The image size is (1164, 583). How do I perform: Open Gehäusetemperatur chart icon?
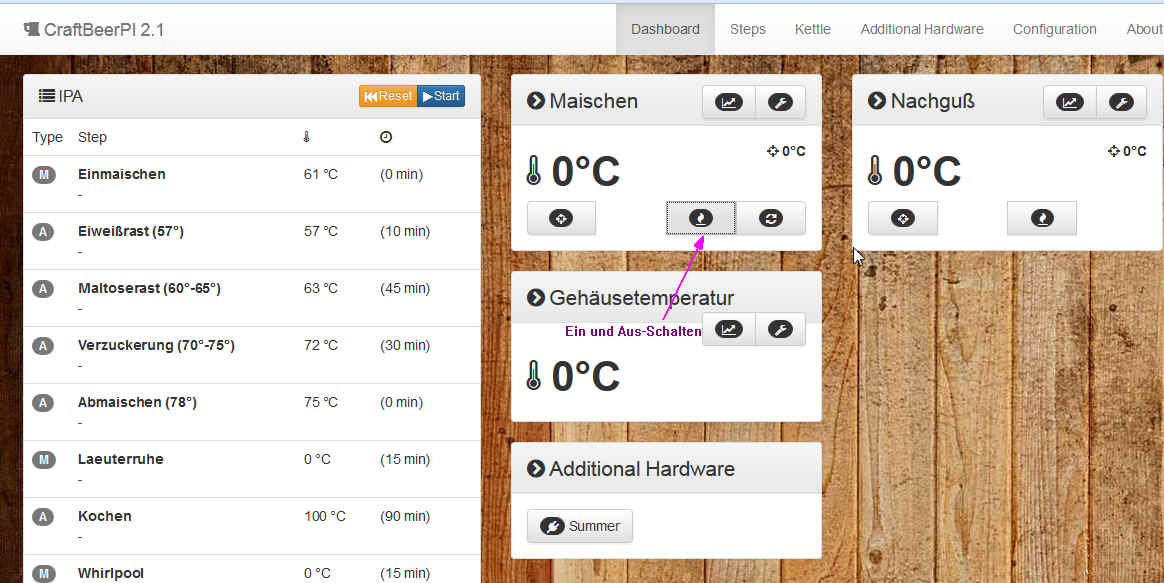728,329
